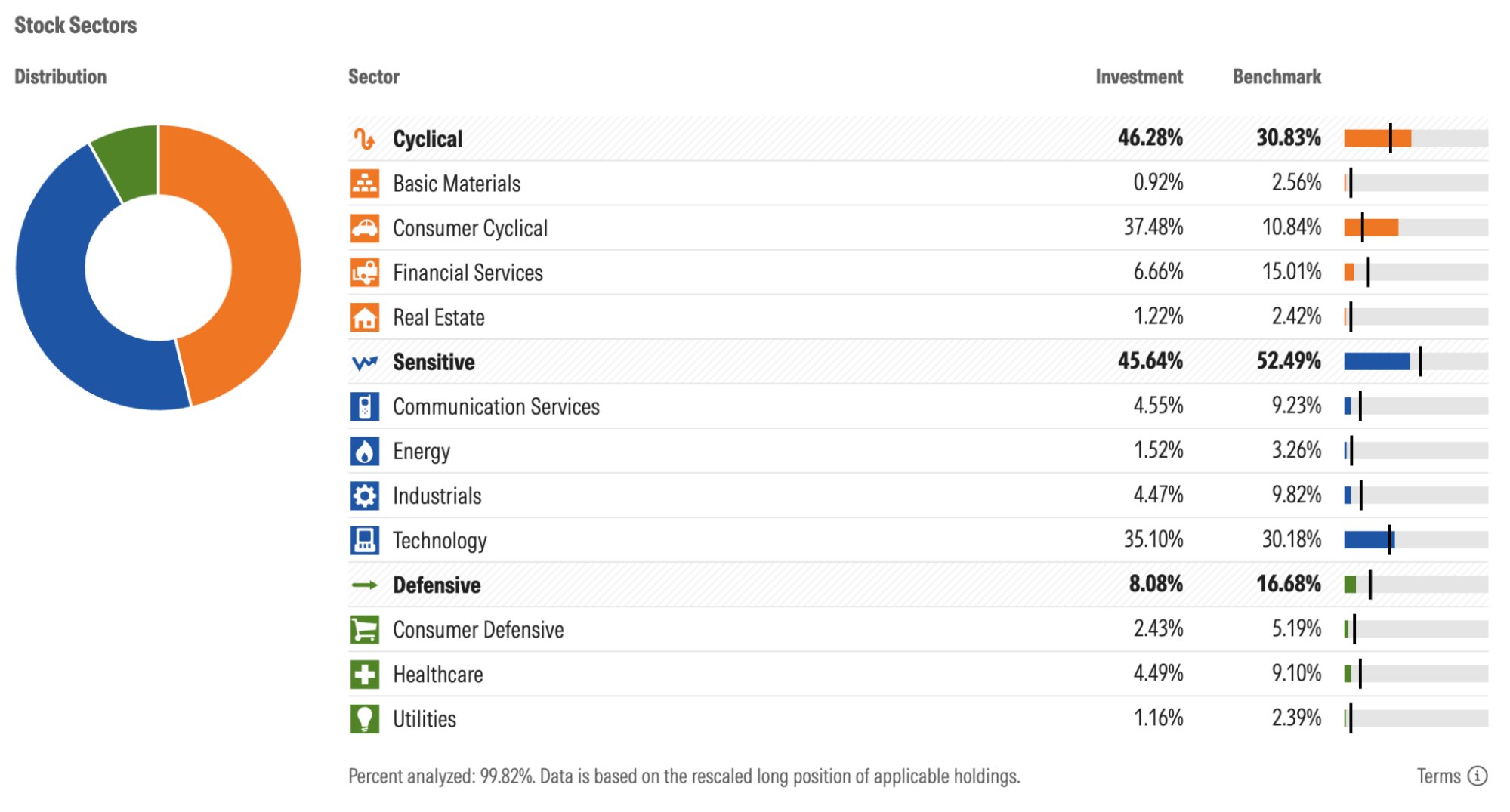1510x812 pixels.
Task: Click the Communication Services phone icon
Action: pos(365,406)
